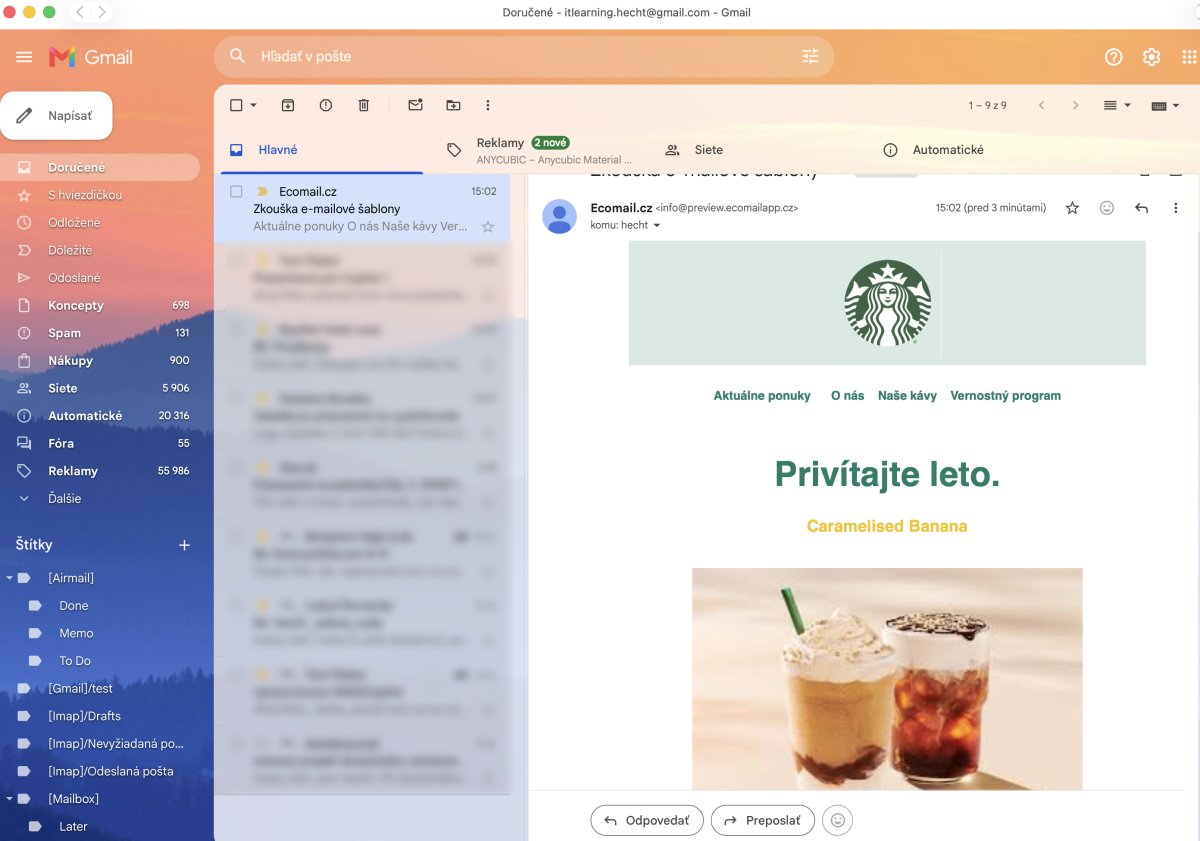Open Naše kávy link in email
This screenshot has width=1200, height=841.
point(907,396)
